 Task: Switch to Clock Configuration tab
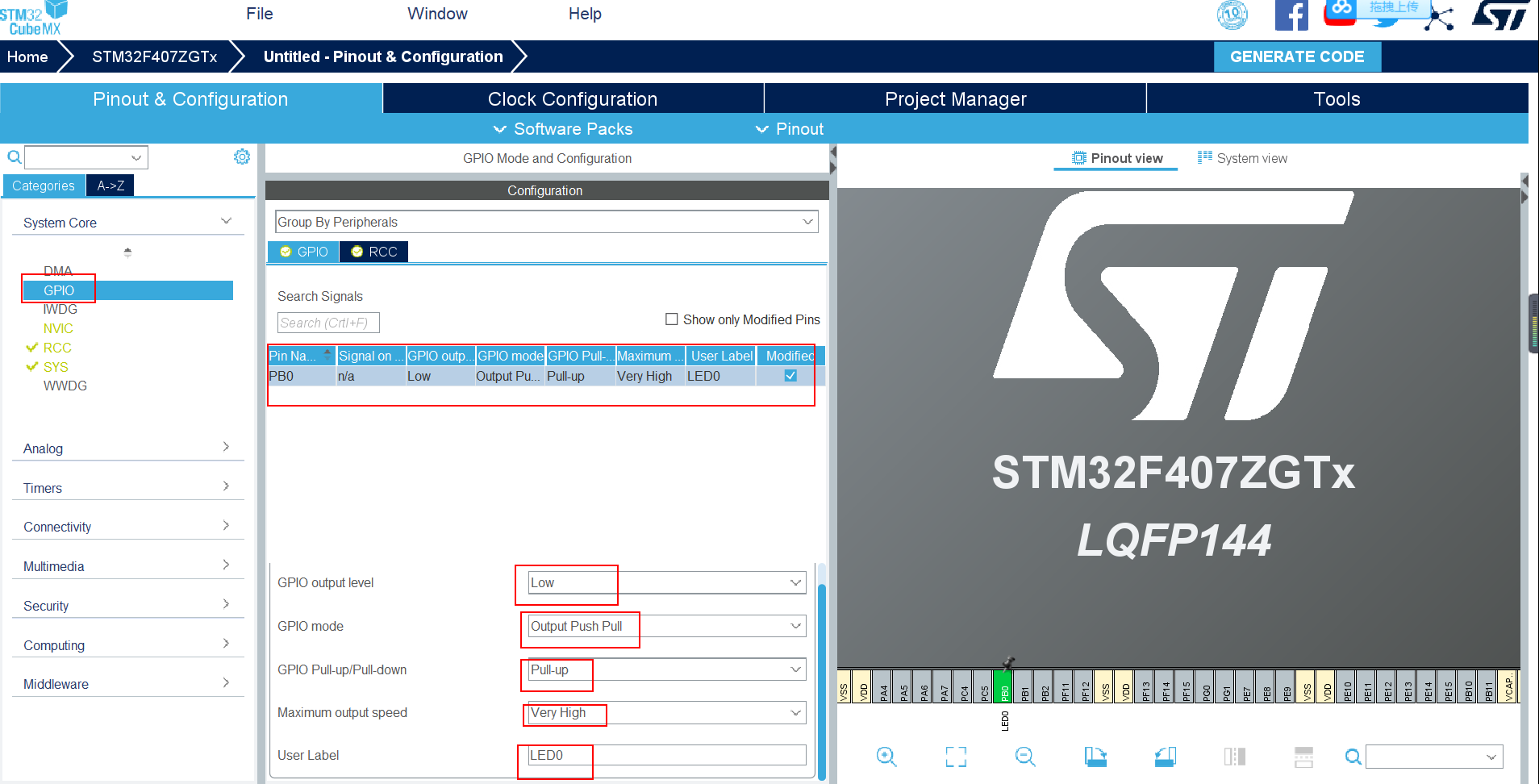point(573,98)
